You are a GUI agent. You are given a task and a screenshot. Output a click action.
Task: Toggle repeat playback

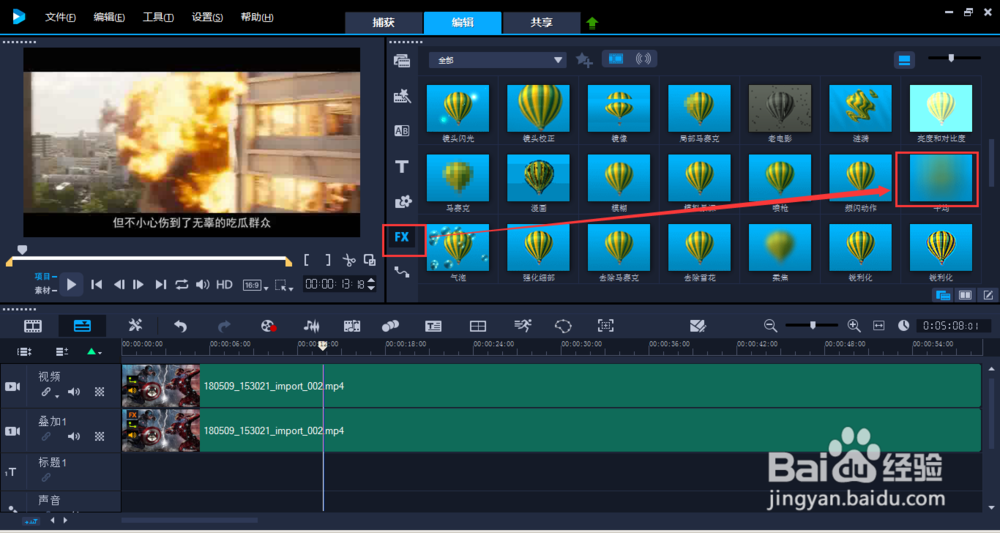point(182,284)
